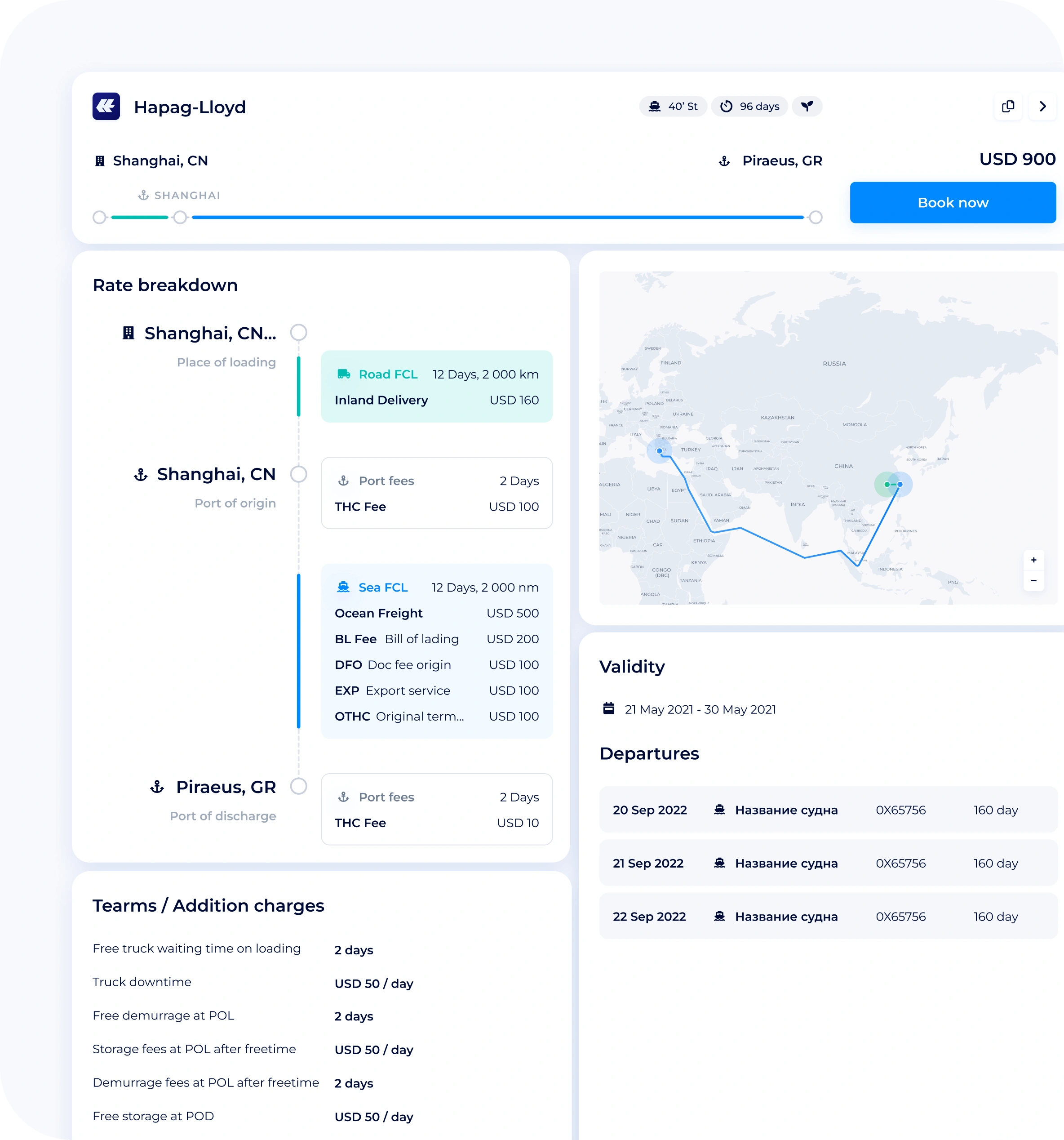This screenshot has width=1064, height=1140.
Task: Open the Road FCL link
Action: pyautogui.click(x=388, y=374)
